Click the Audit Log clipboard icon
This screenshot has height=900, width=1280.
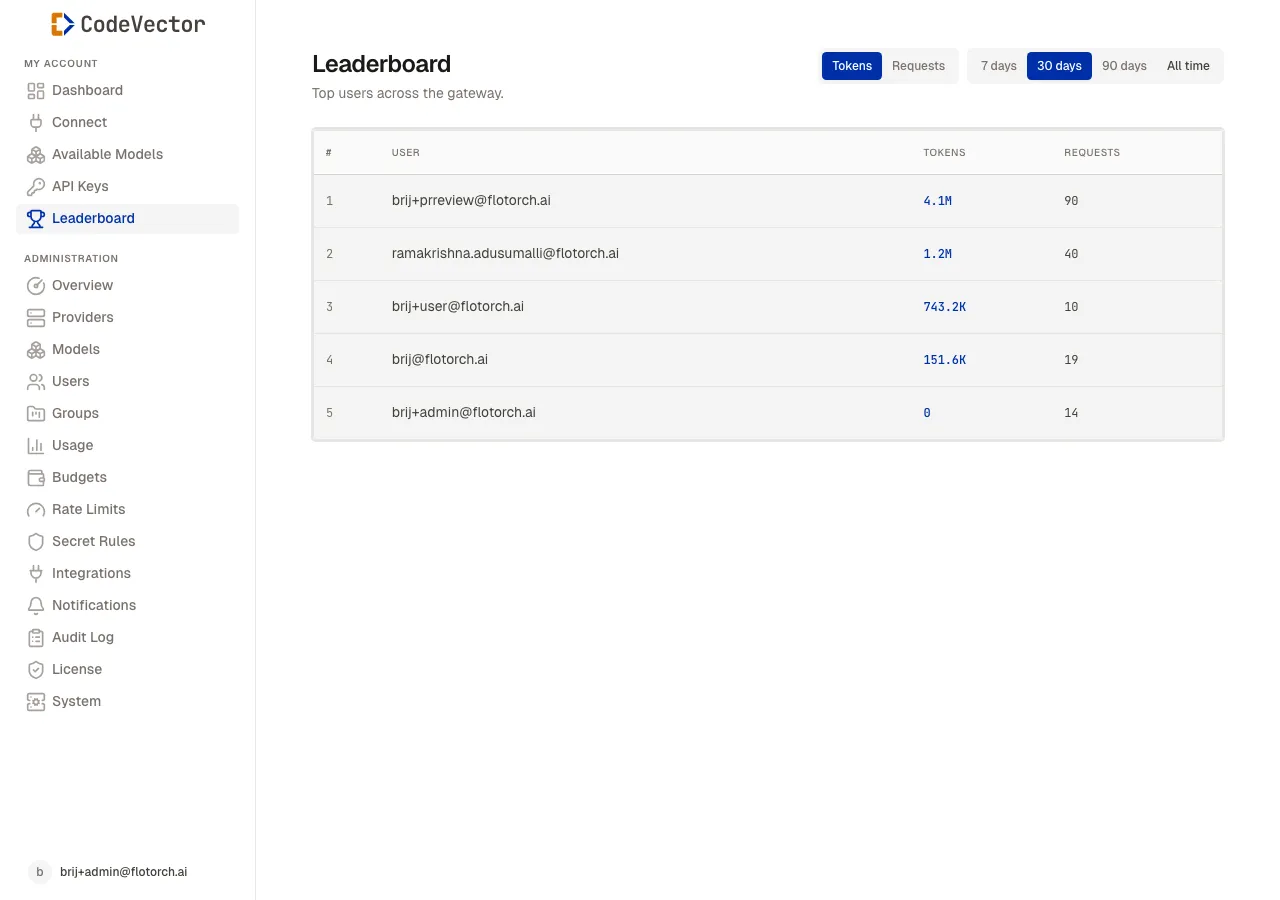coord(36,637)
